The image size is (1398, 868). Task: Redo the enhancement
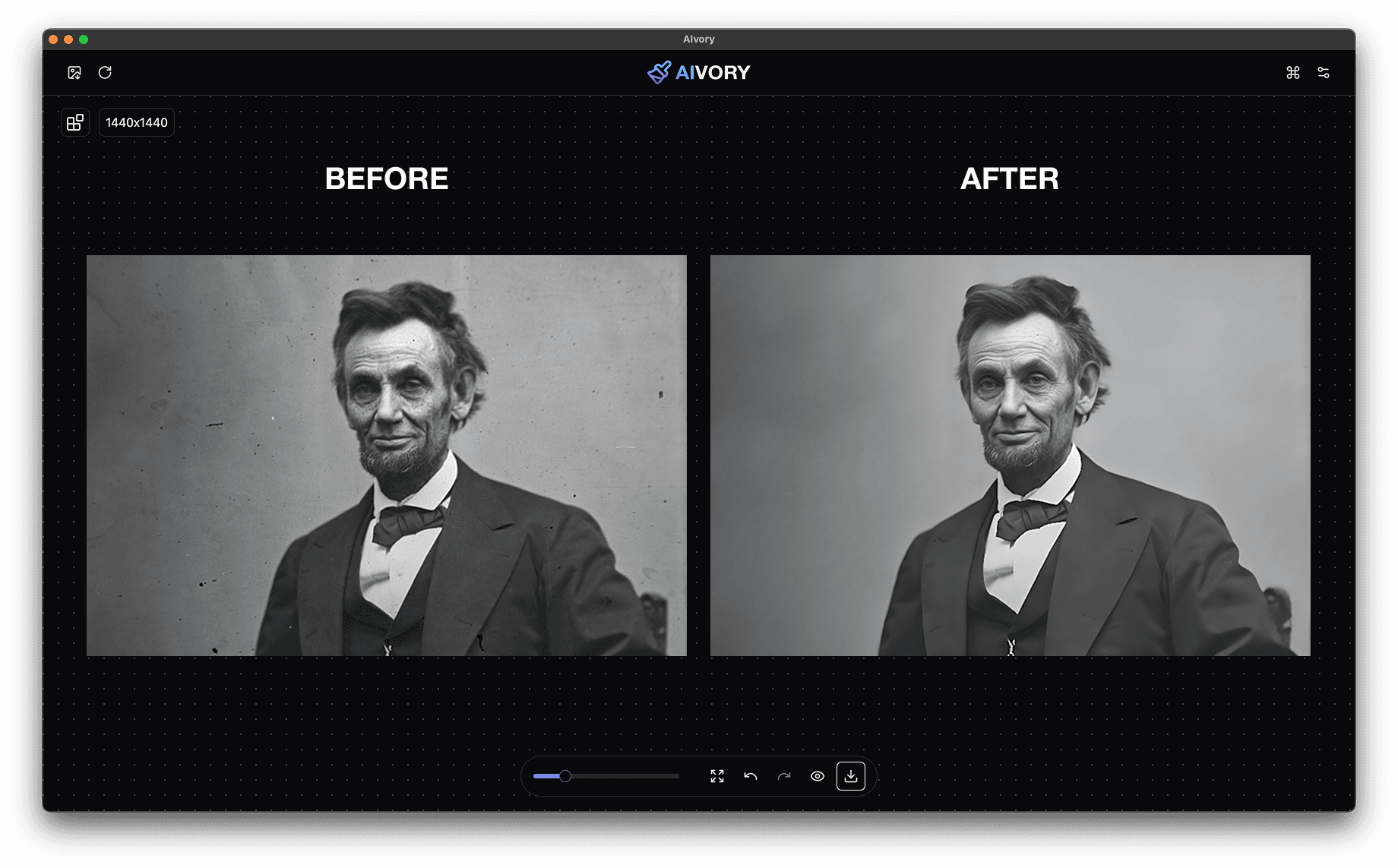[783, 776]
